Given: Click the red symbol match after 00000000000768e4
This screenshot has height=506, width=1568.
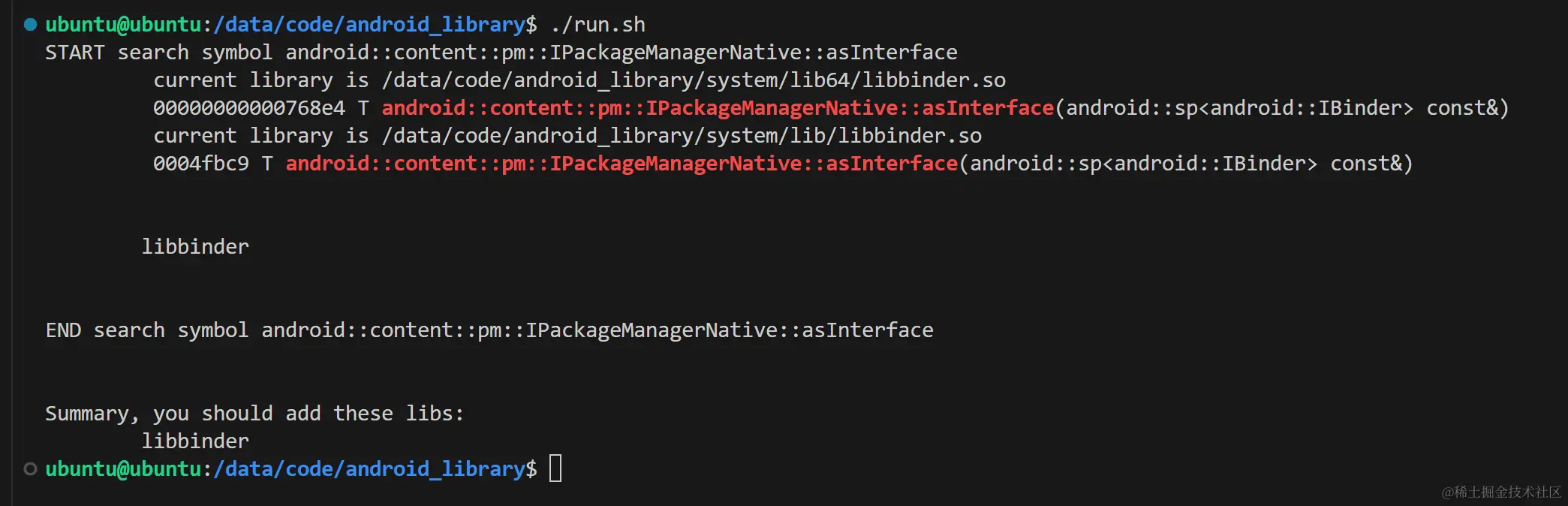Looking at the screenshot, I should coord(717,108).
